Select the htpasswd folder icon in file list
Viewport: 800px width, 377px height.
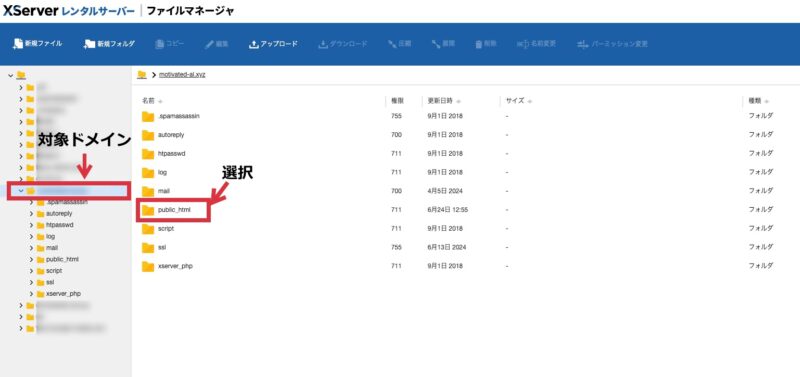point(148,154)
